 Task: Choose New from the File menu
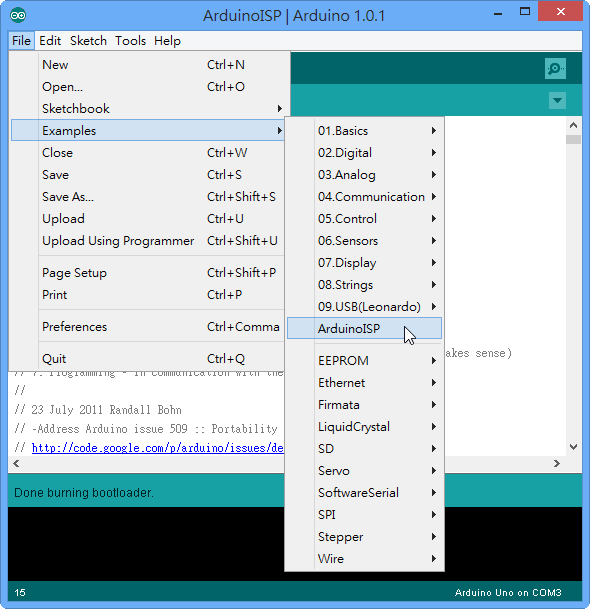click(x=148, y=64)
